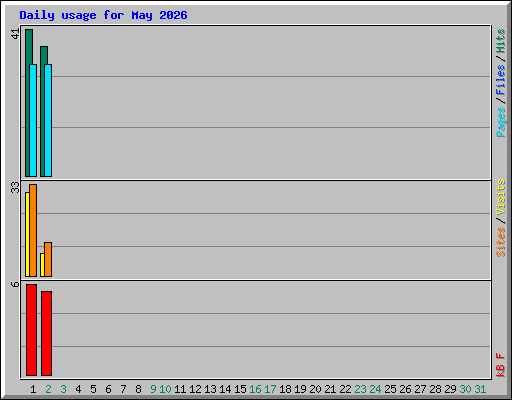Click day label 27 on the x-axis
The width and height of the screenshot is (512, 400).
pos(420,389)
